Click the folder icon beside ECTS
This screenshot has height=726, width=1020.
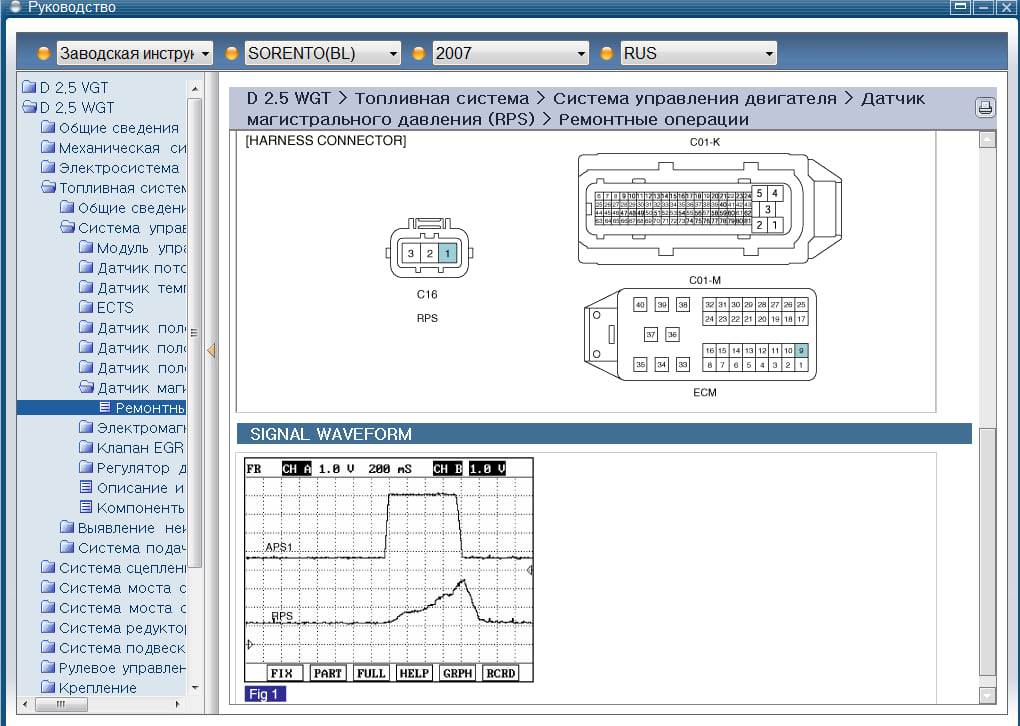(x=86, y=308)
